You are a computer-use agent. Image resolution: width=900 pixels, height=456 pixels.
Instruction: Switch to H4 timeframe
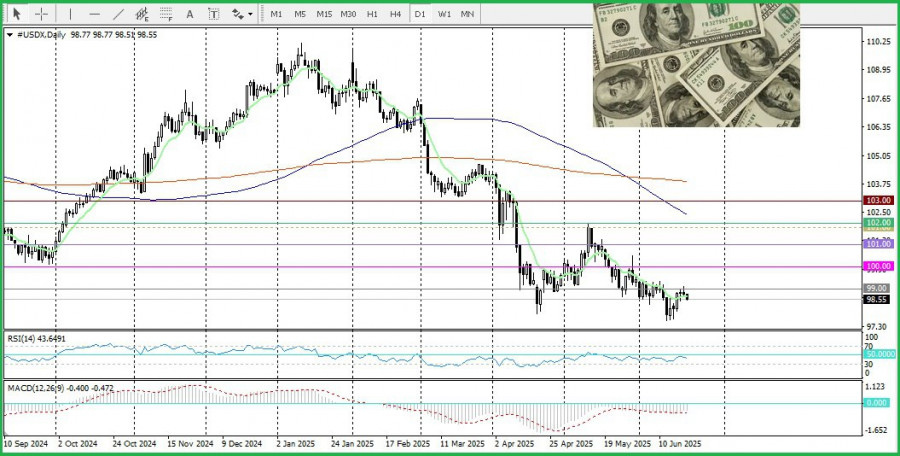[x=395, y=14]
